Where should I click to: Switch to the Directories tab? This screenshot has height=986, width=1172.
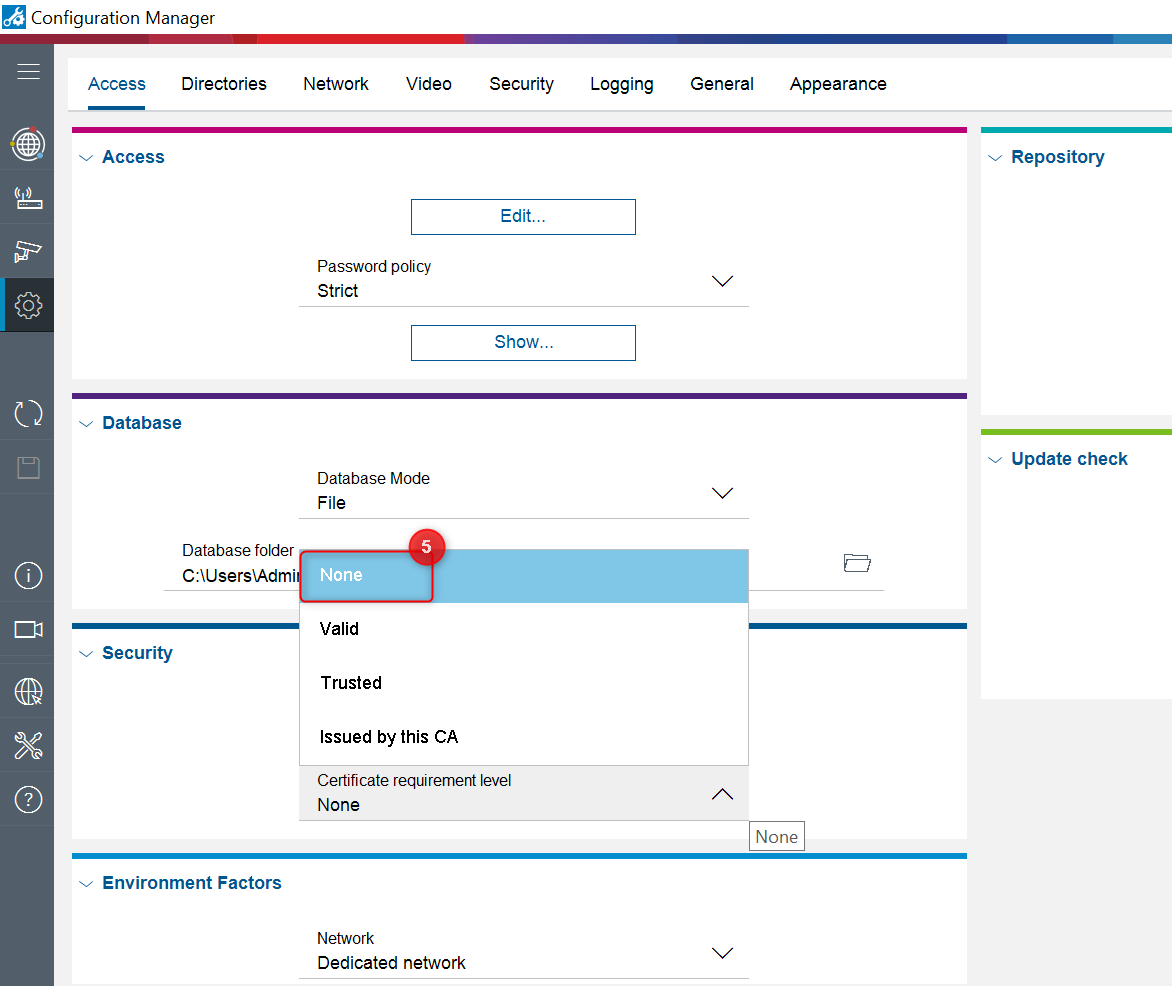click(224, 84)
